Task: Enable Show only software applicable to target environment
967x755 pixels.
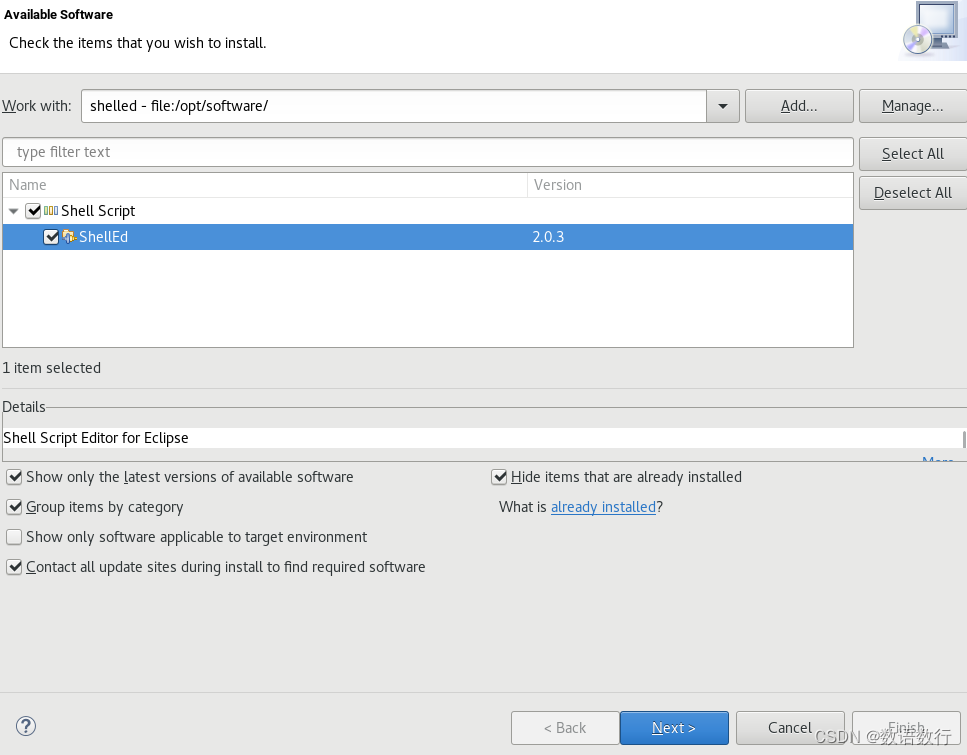Action: [x=14, y=537]
